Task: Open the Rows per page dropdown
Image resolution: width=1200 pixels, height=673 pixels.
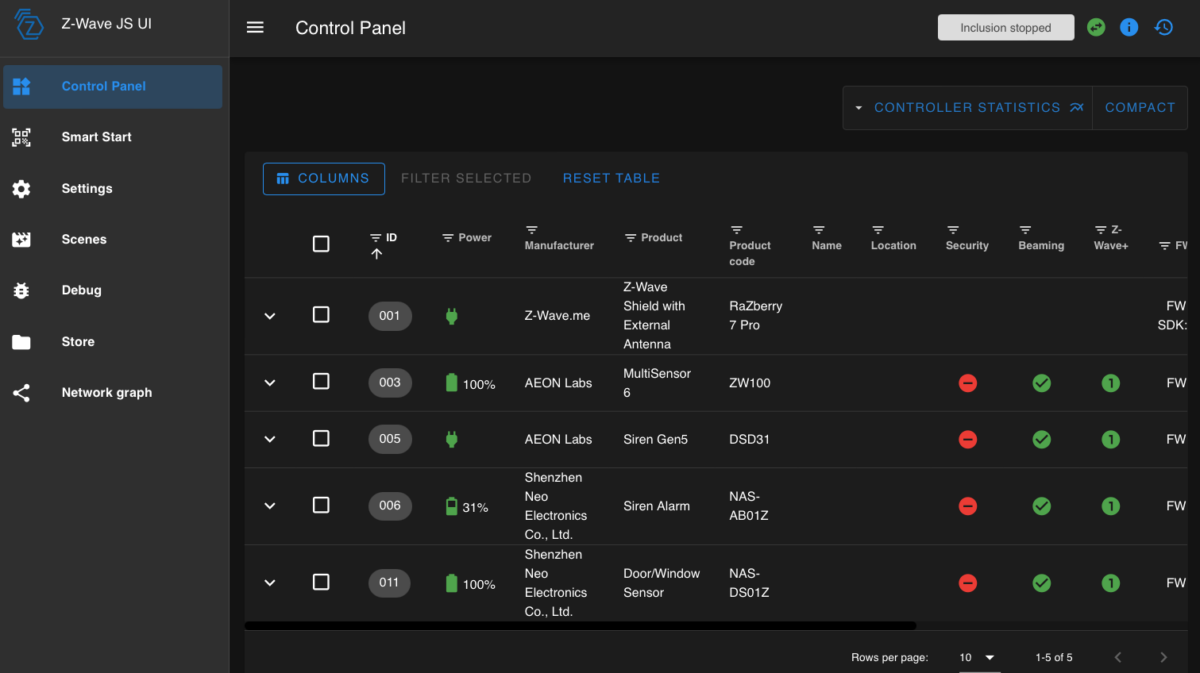Action: 978,657
